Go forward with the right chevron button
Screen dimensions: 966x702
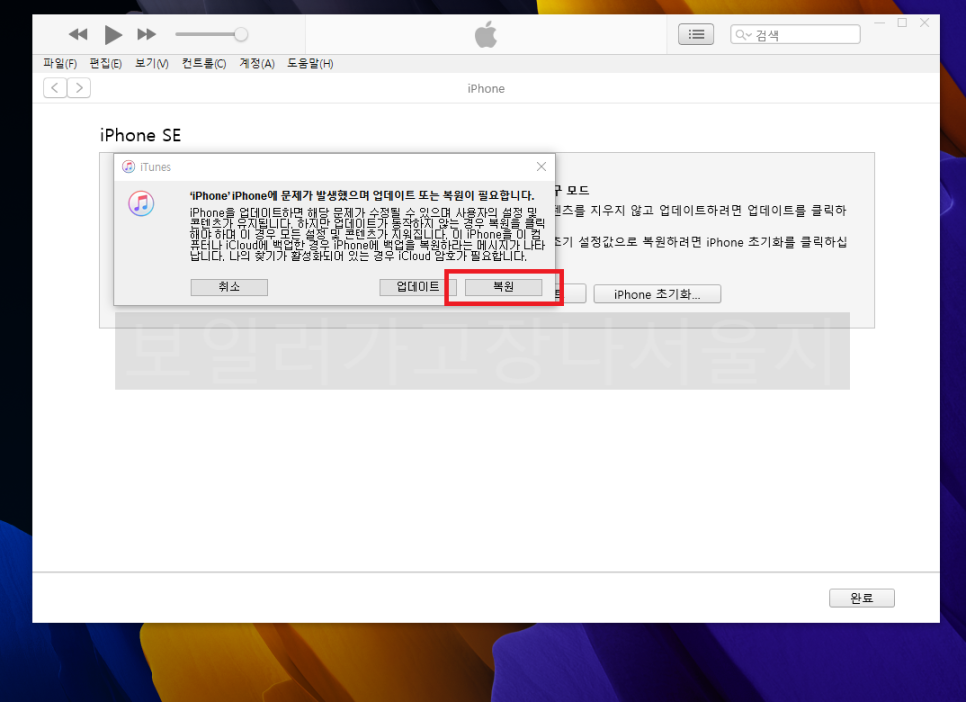[79, 88]
